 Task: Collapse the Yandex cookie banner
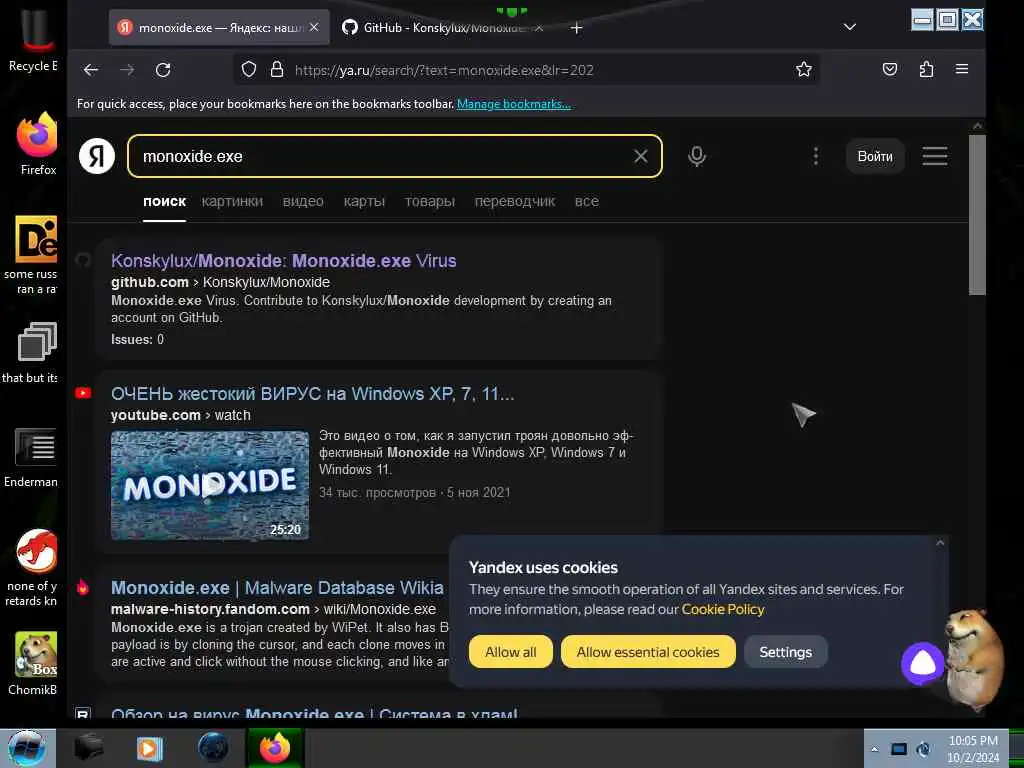[940, 543]
